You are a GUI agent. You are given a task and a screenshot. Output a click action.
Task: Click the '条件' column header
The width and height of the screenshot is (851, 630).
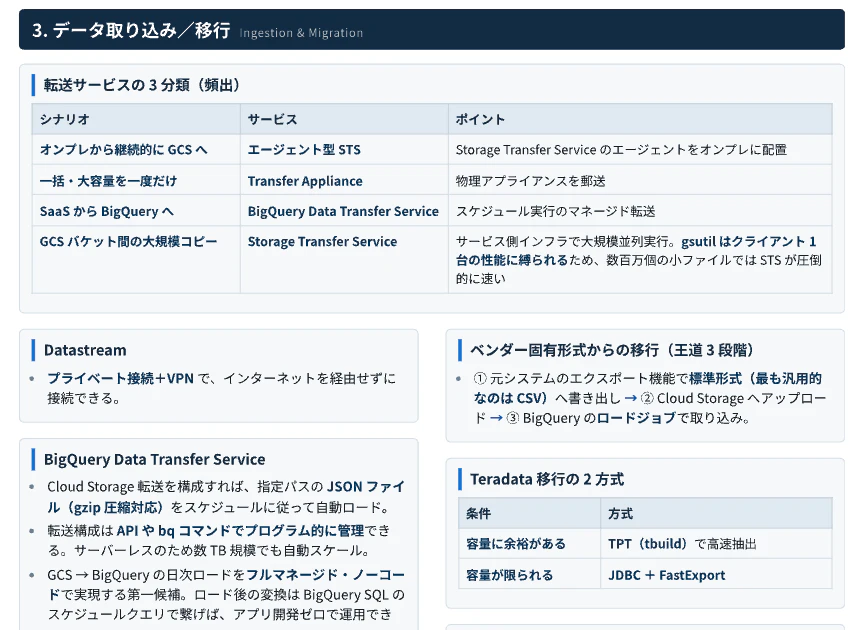[529, 513]
